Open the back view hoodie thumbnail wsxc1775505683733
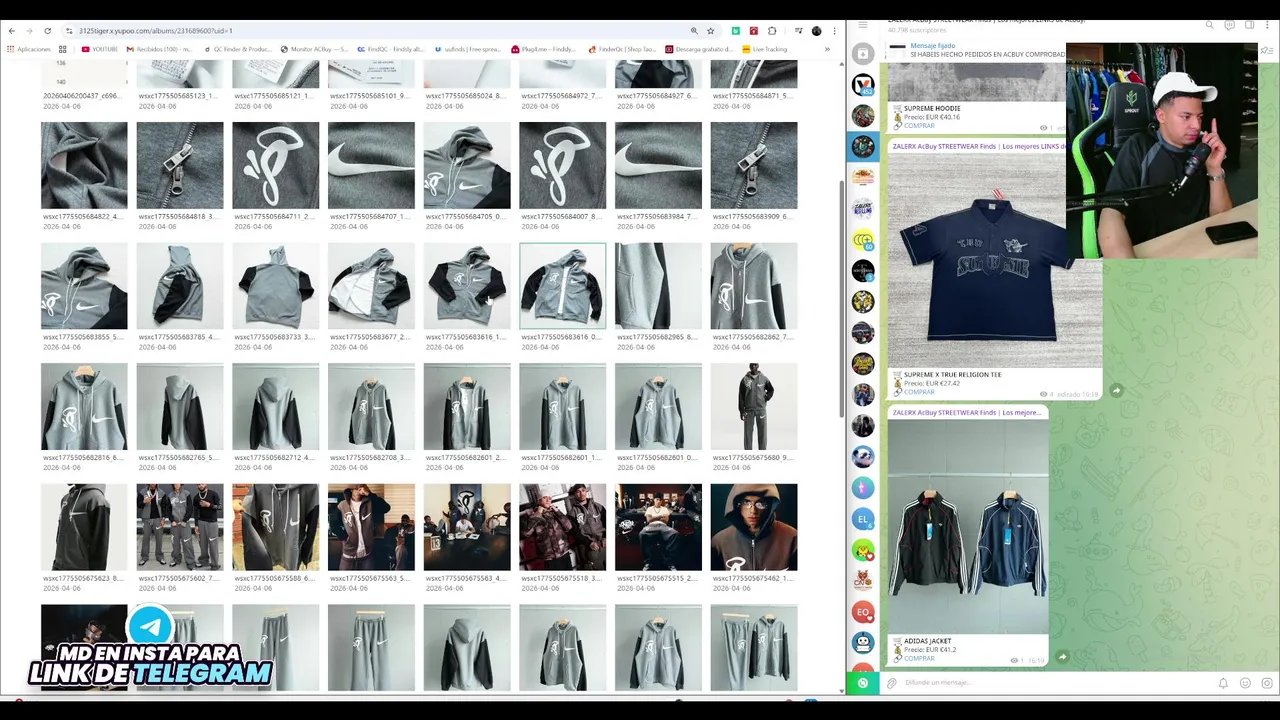This screenshot has width=1280, height=720. [x=275, y=286]
